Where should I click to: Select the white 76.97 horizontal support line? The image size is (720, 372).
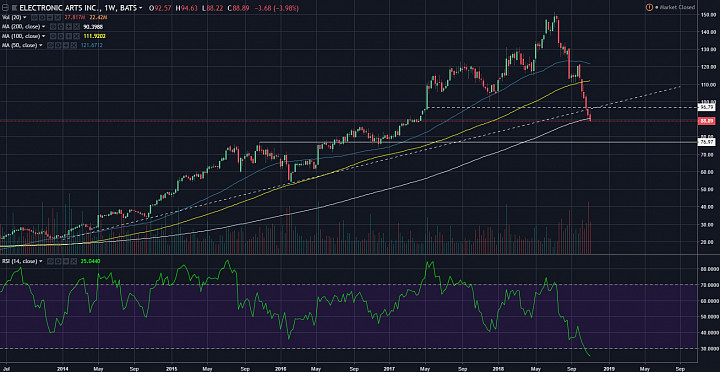(478, 142)
